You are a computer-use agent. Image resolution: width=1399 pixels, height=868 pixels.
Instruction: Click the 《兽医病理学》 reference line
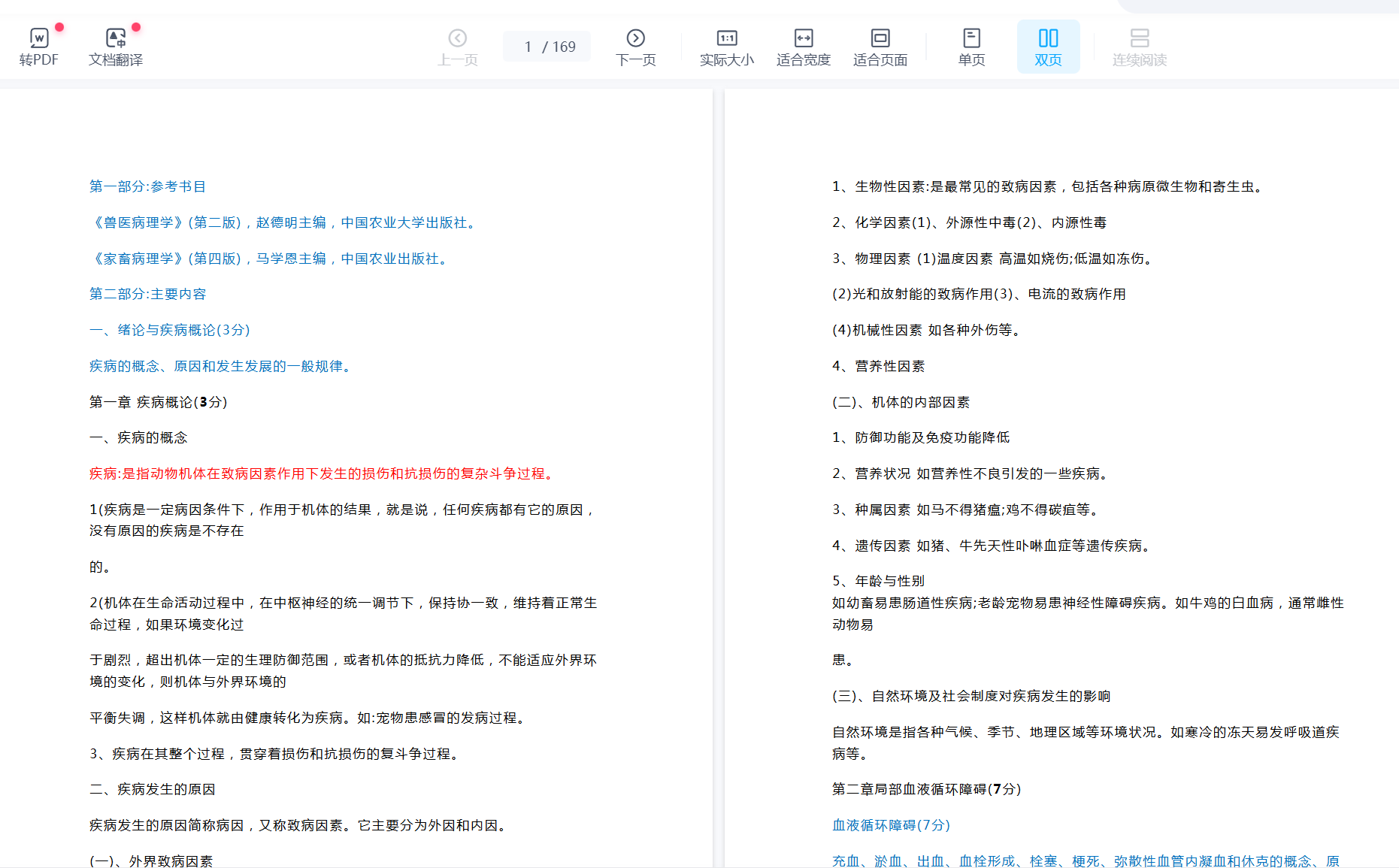pos(284,222)
